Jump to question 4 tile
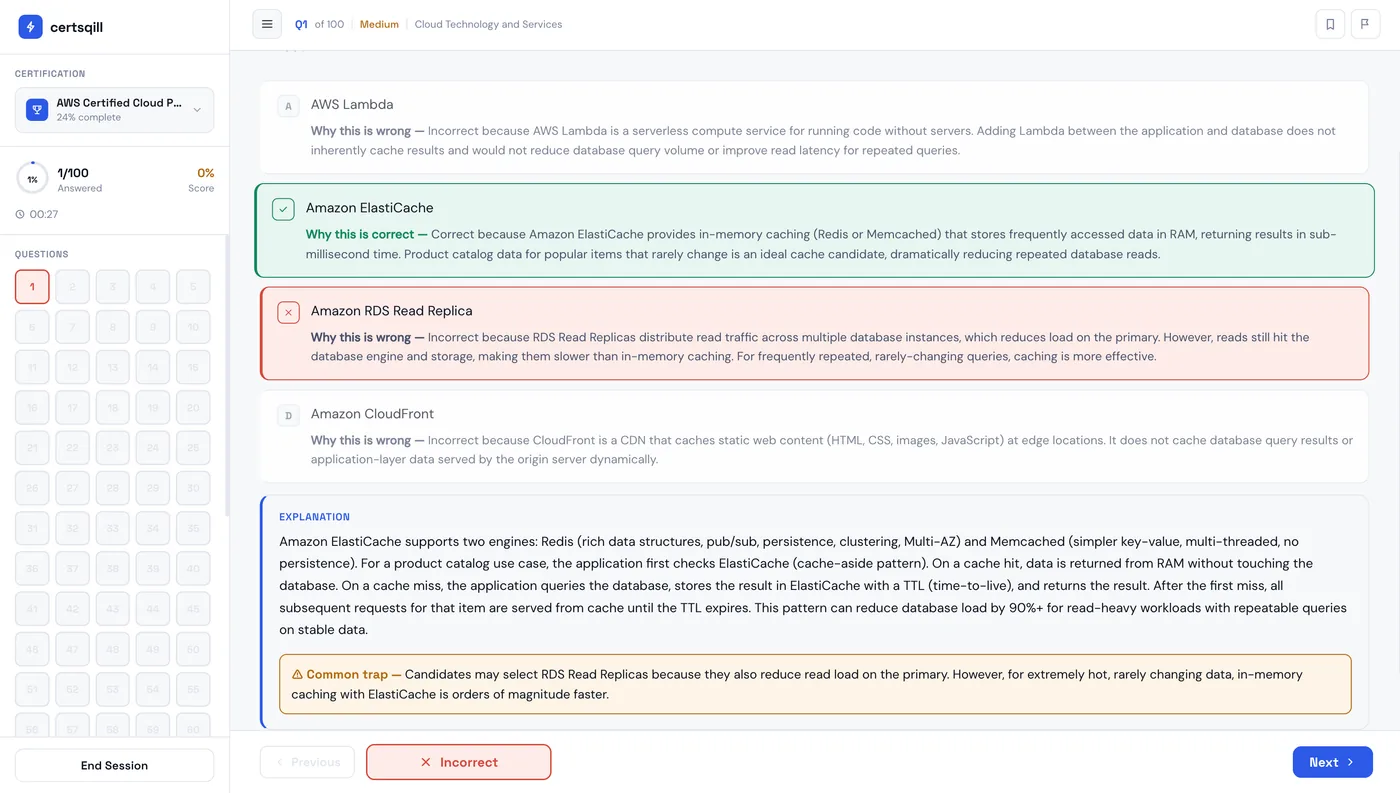 click(x=153, y=287)
